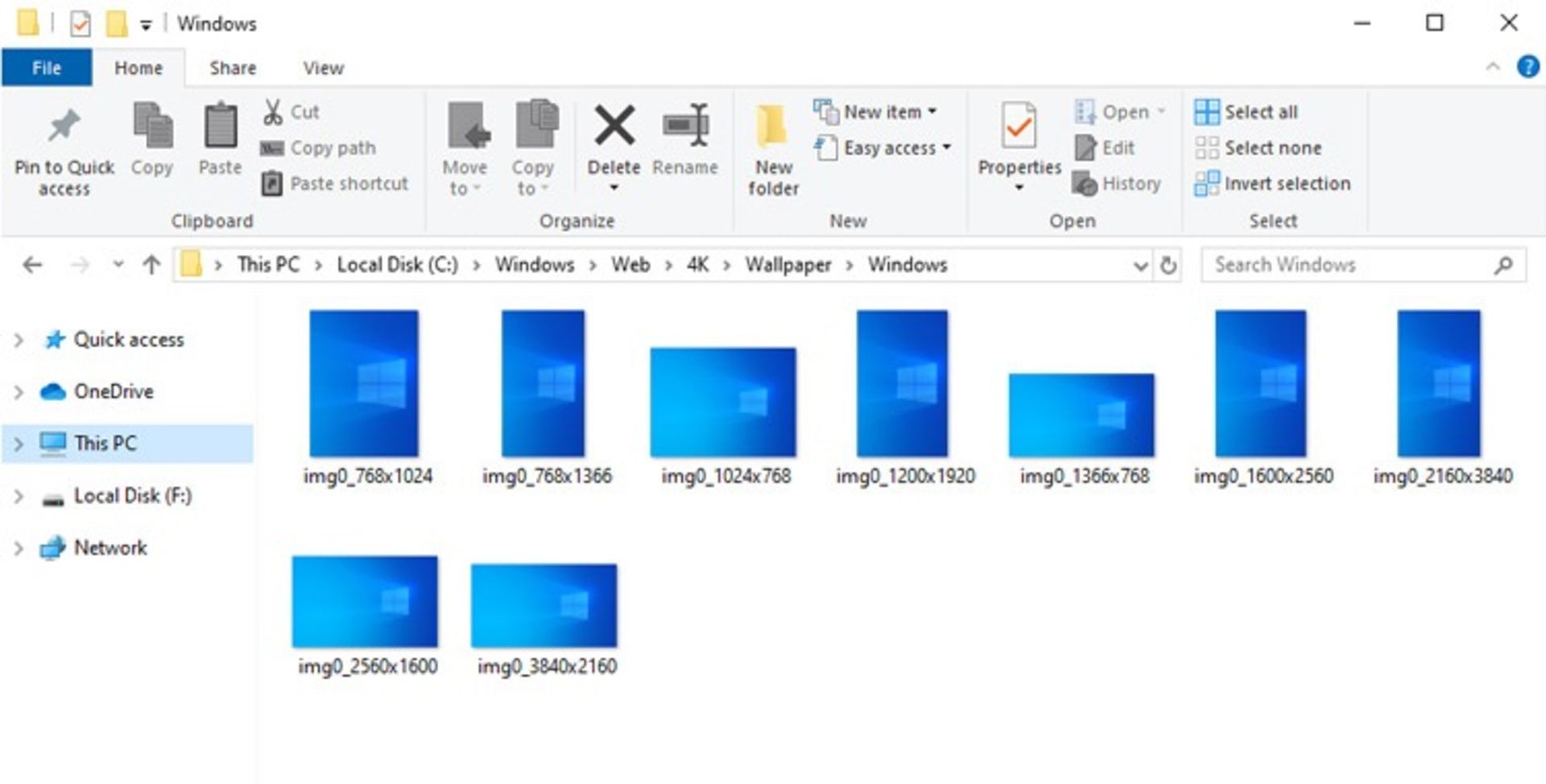Create a New folder

(x=773, y=151)
